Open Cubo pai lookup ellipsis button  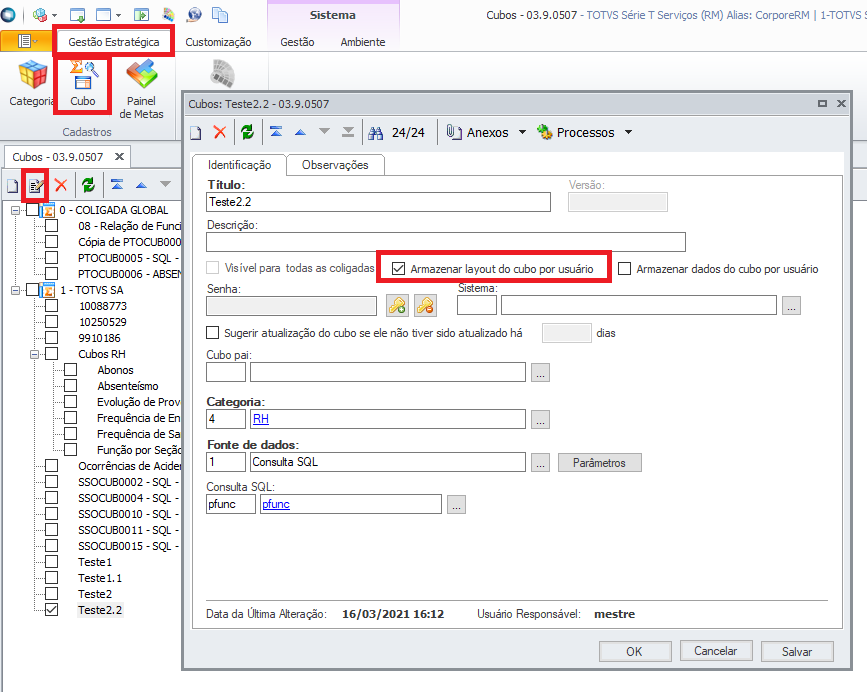pyautogui.click(x=540, y=373)
